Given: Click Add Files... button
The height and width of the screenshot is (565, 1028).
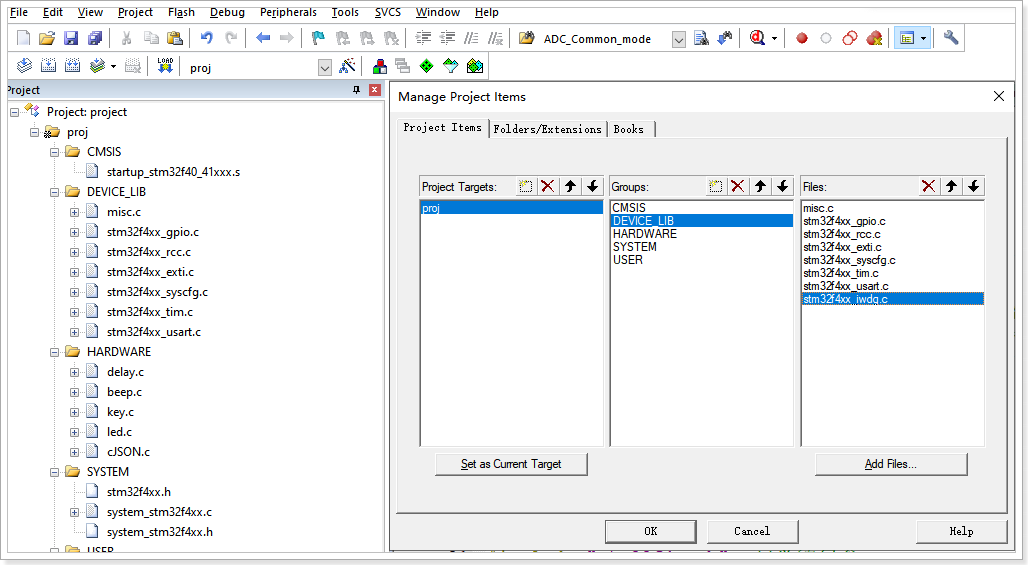Looking at the screenshot, I should (x=891, y=464).
